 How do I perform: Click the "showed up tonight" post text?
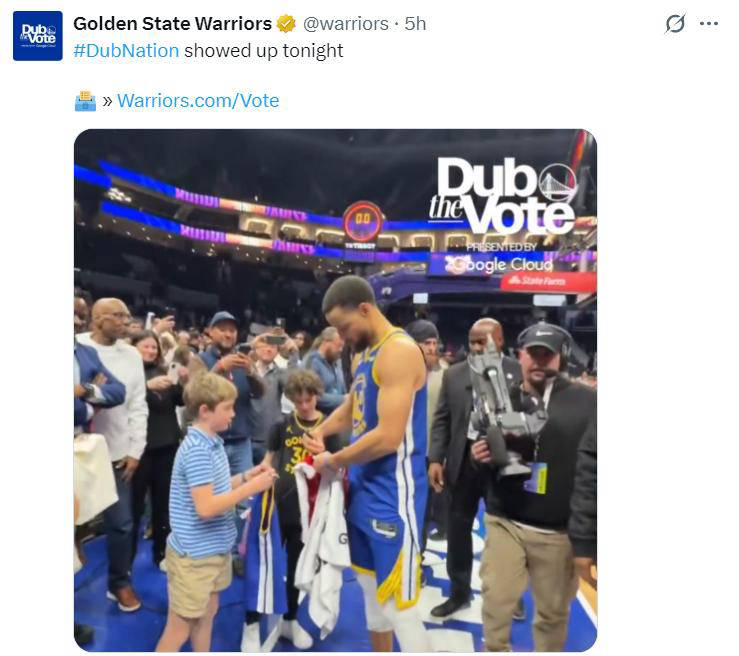[x=263, y=50]
